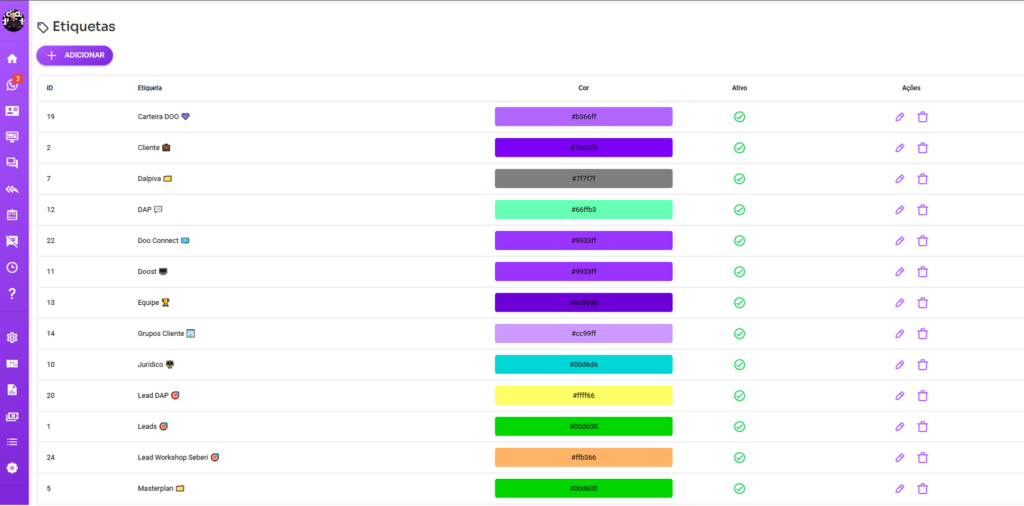The image size is (1024, 506).
Task: Open the report file chart icon
Action: [12, 389]
